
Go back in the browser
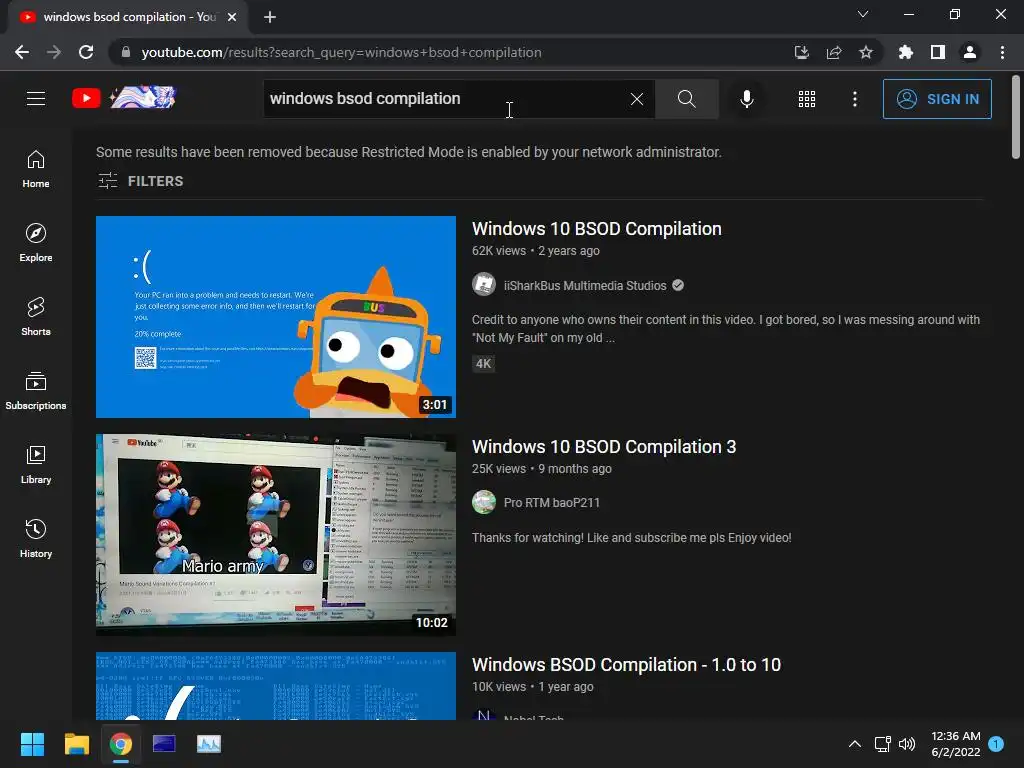tap(22, 52)
